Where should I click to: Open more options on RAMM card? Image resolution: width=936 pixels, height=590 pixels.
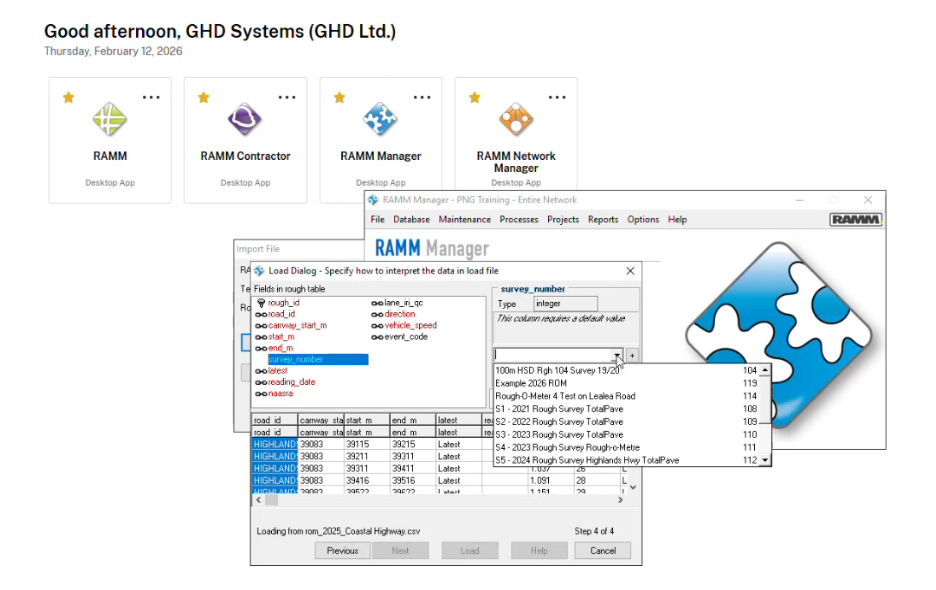(151, 97)
